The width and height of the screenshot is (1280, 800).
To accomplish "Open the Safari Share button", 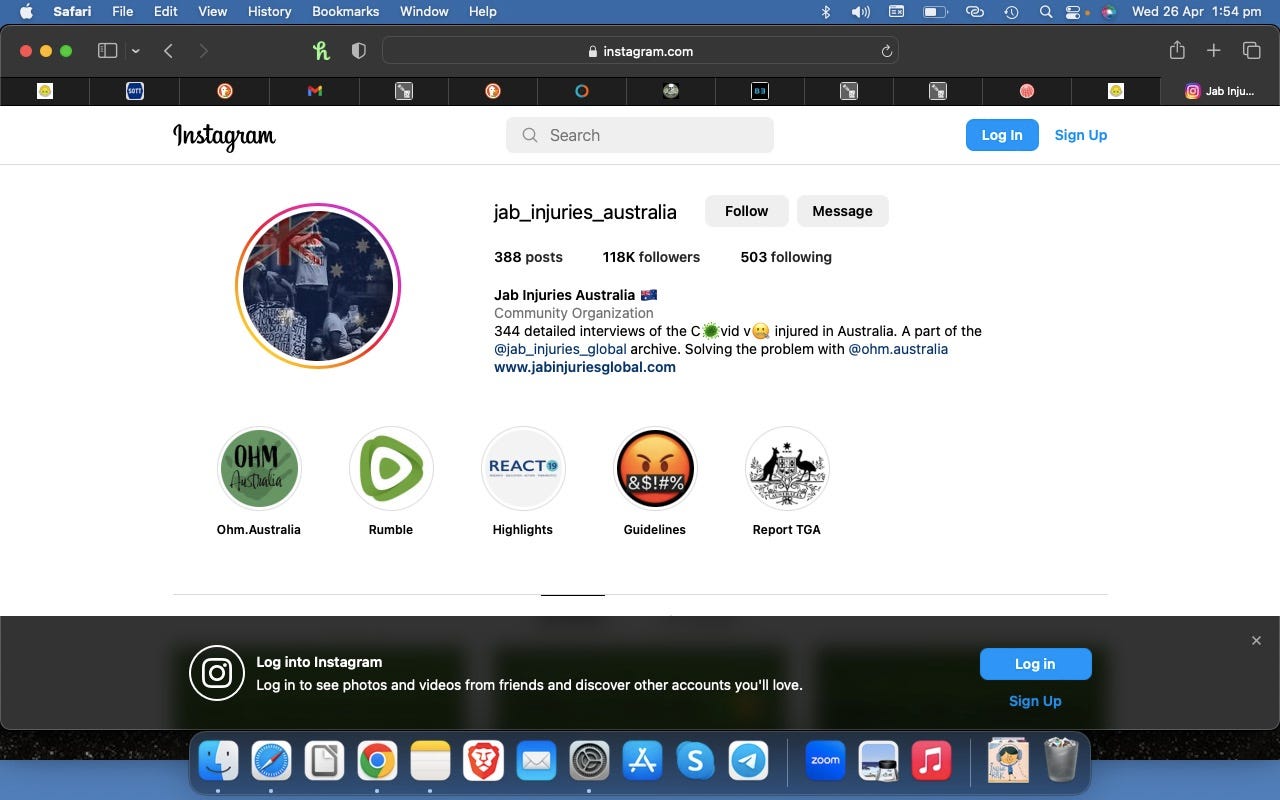I will pos(1177,50).
